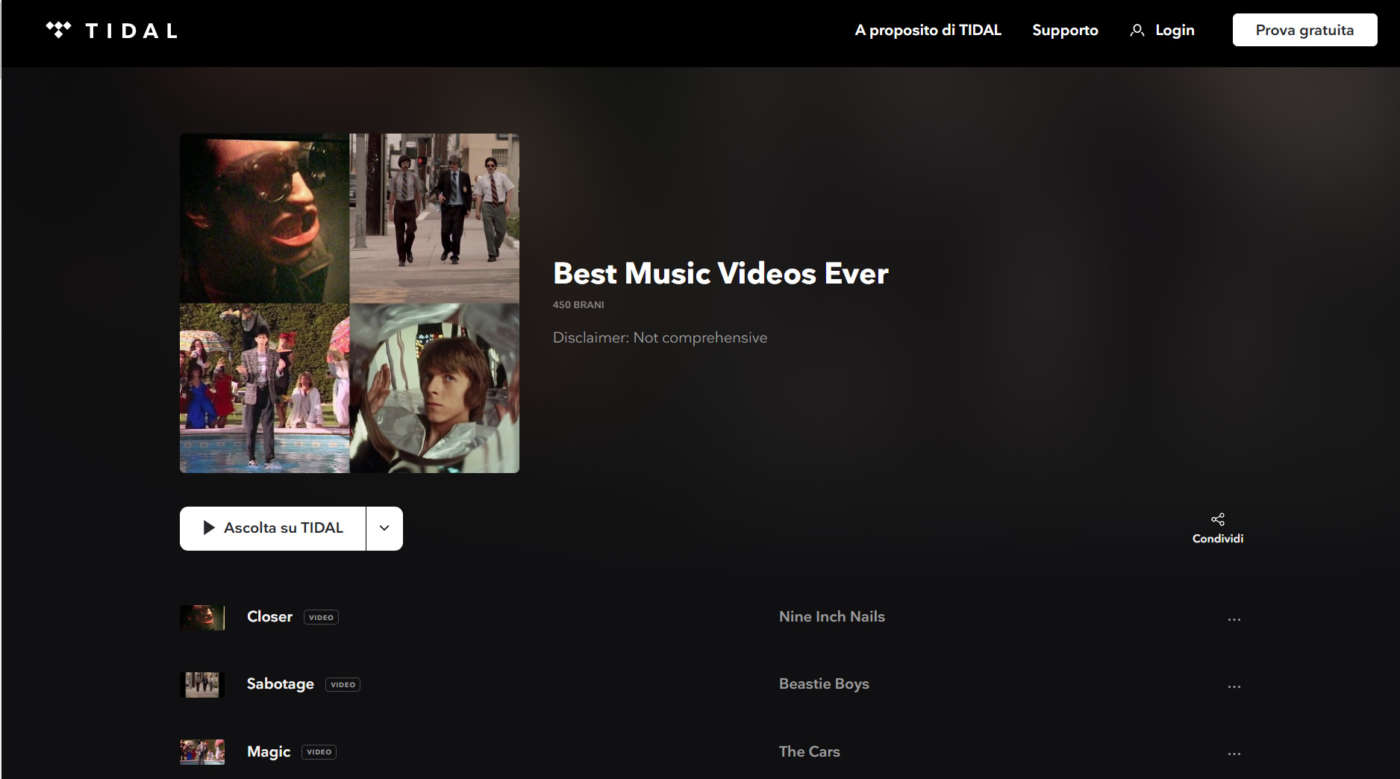
Task: Click the VIDEO badge next to Closer
Action: point(321,617)
